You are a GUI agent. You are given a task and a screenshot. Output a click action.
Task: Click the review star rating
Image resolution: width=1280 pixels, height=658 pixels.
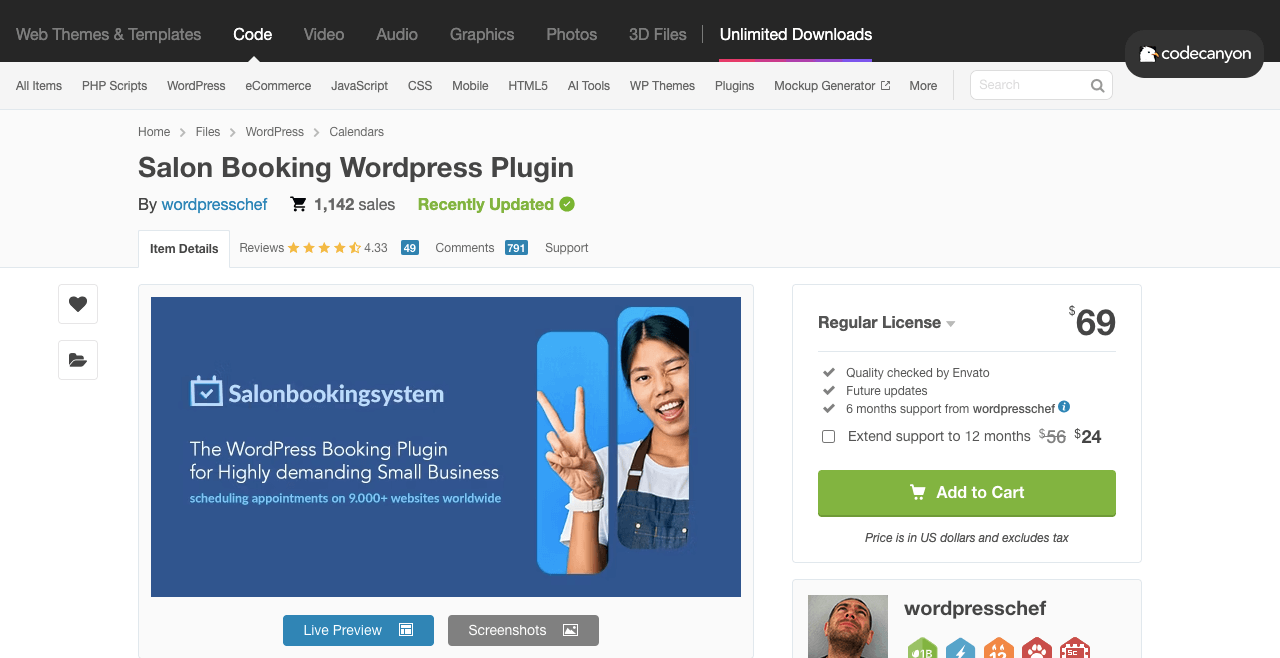point(324,248)
